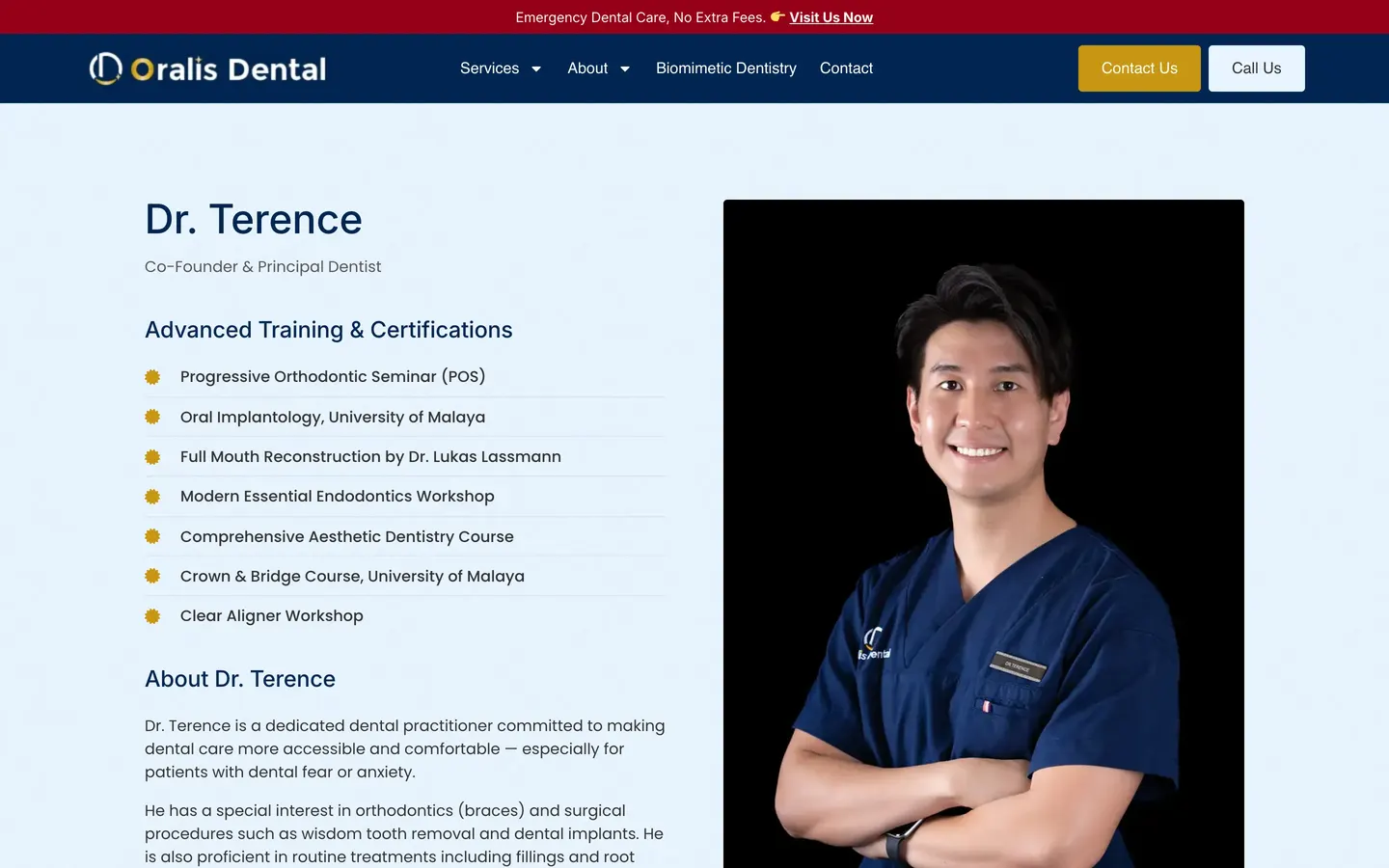Go to Biomimetic Dentistry page

726,68
